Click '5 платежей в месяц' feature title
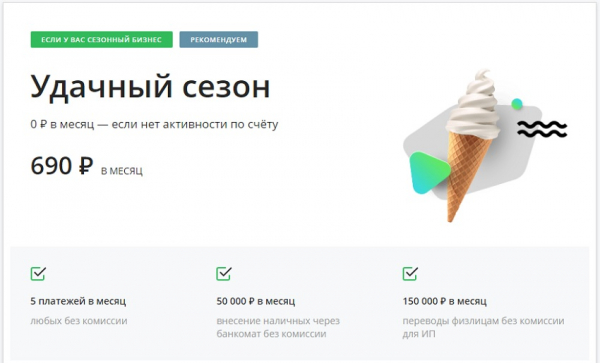600x363 pixels. (x=78, y=301)
